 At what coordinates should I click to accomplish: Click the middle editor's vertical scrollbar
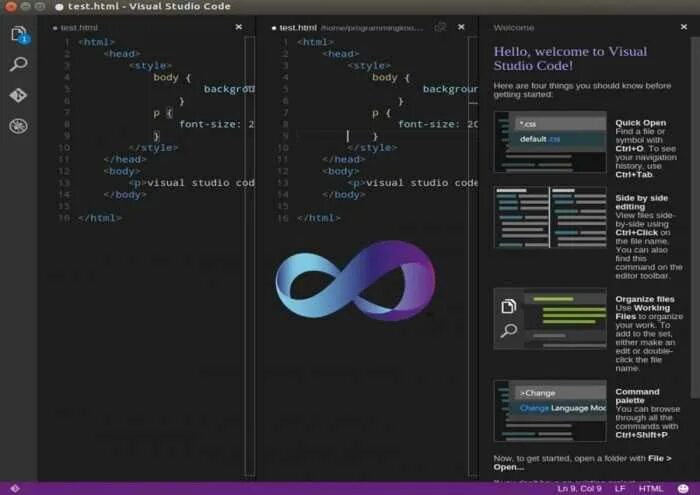coord(473,257)
